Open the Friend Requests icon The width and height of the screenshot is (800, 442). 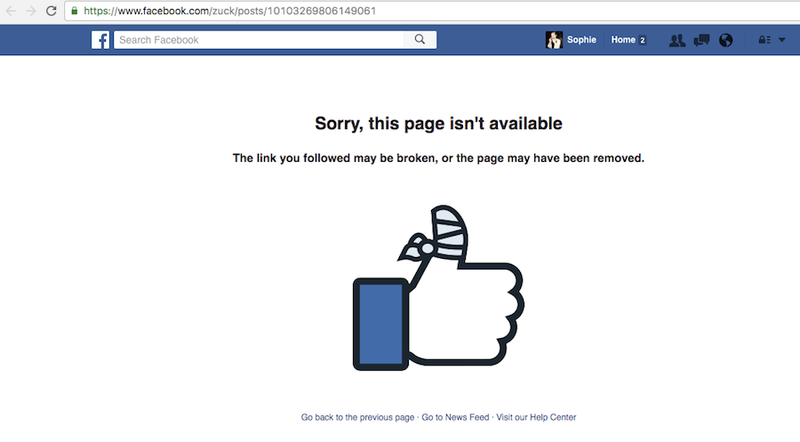(x=677, y=40)
